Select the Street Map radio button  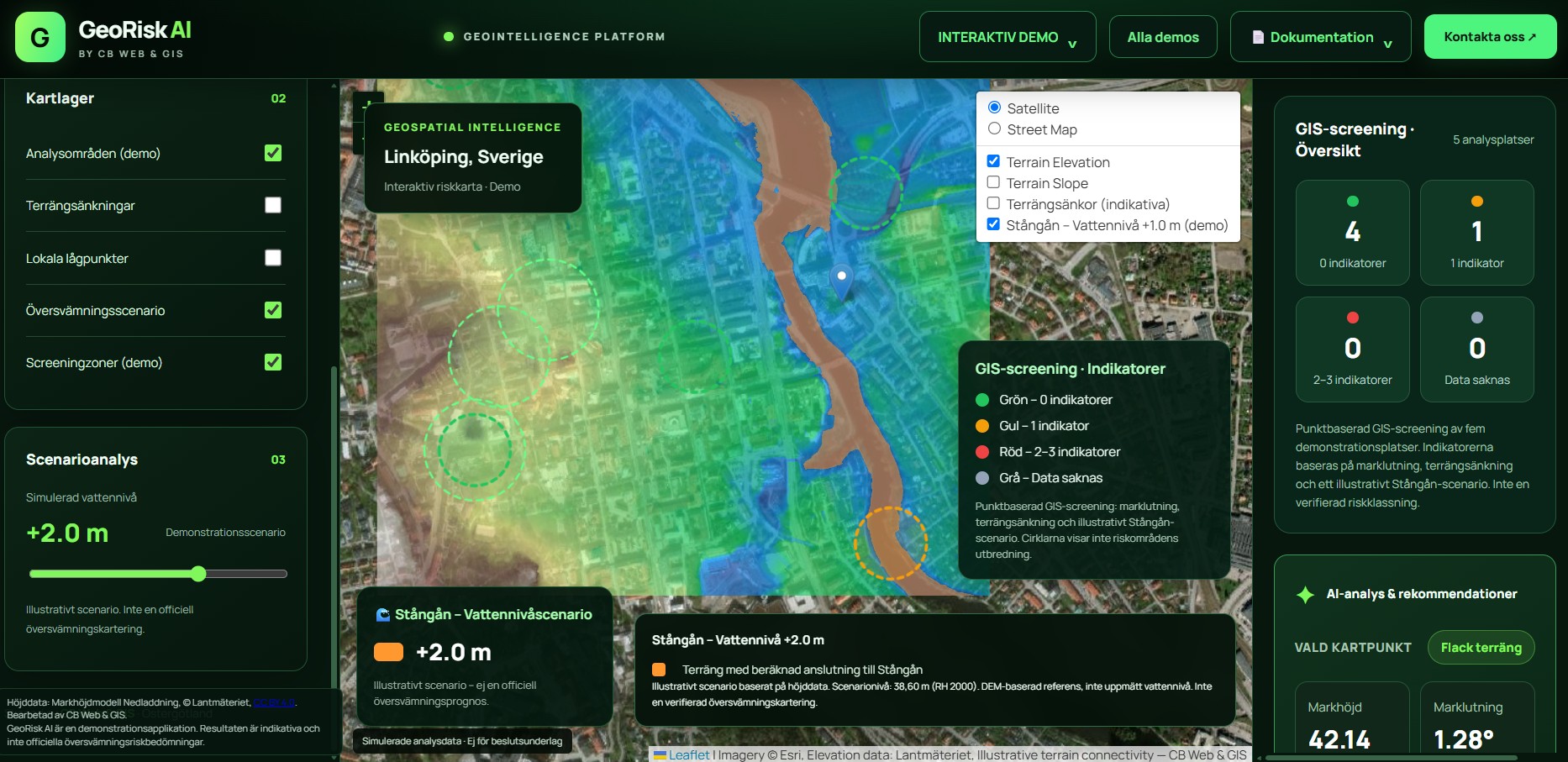coord(994,129)
